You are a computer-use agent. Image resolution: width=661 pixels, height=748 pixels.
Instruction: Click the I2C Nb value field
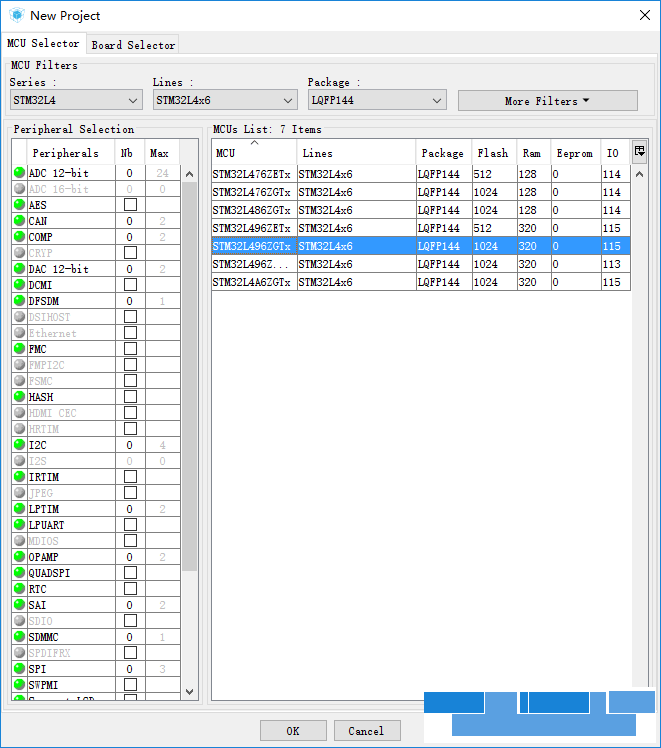click(x=129, y=445)
